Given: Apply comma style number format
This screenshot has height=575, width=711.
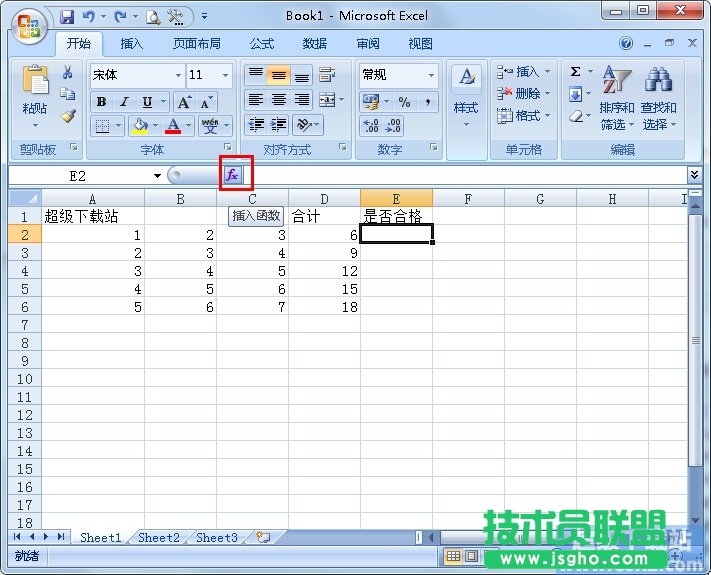Looking at the screenshot, I should pos(427,102).
